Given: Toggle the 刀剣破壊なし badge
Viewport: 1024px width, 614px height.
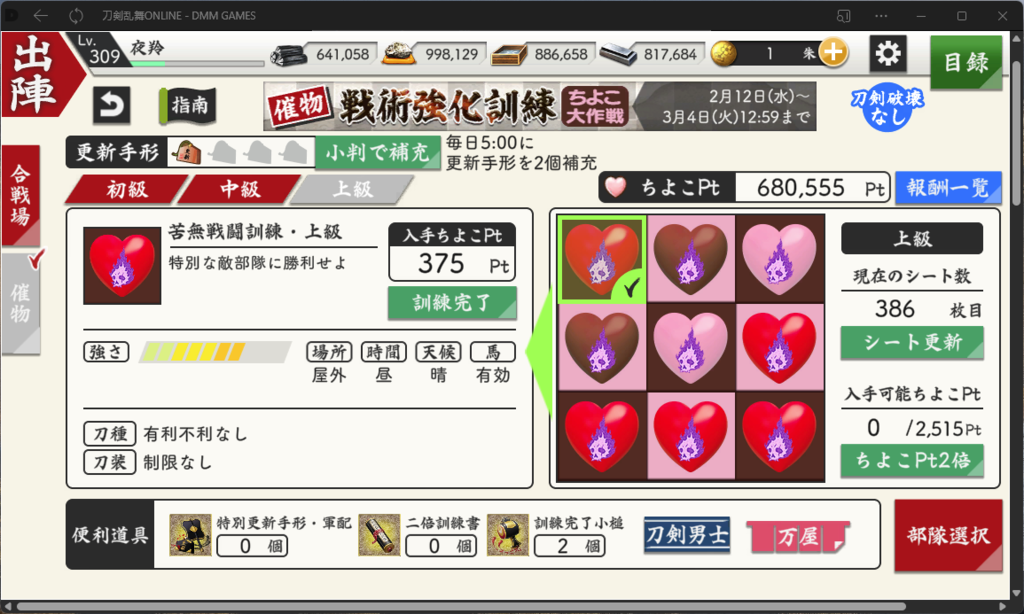Looking at the screenshot, I should [887, 107].
